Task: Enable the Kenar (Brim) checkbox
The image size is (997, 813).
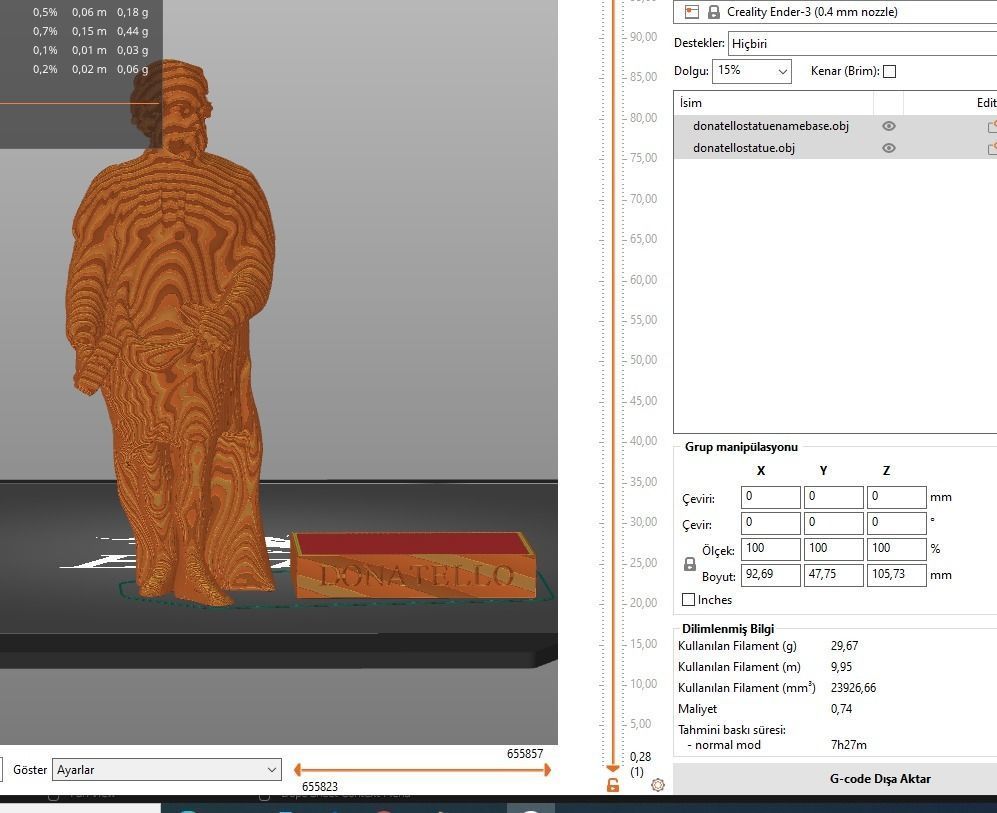Action: [x=890, y=71]
